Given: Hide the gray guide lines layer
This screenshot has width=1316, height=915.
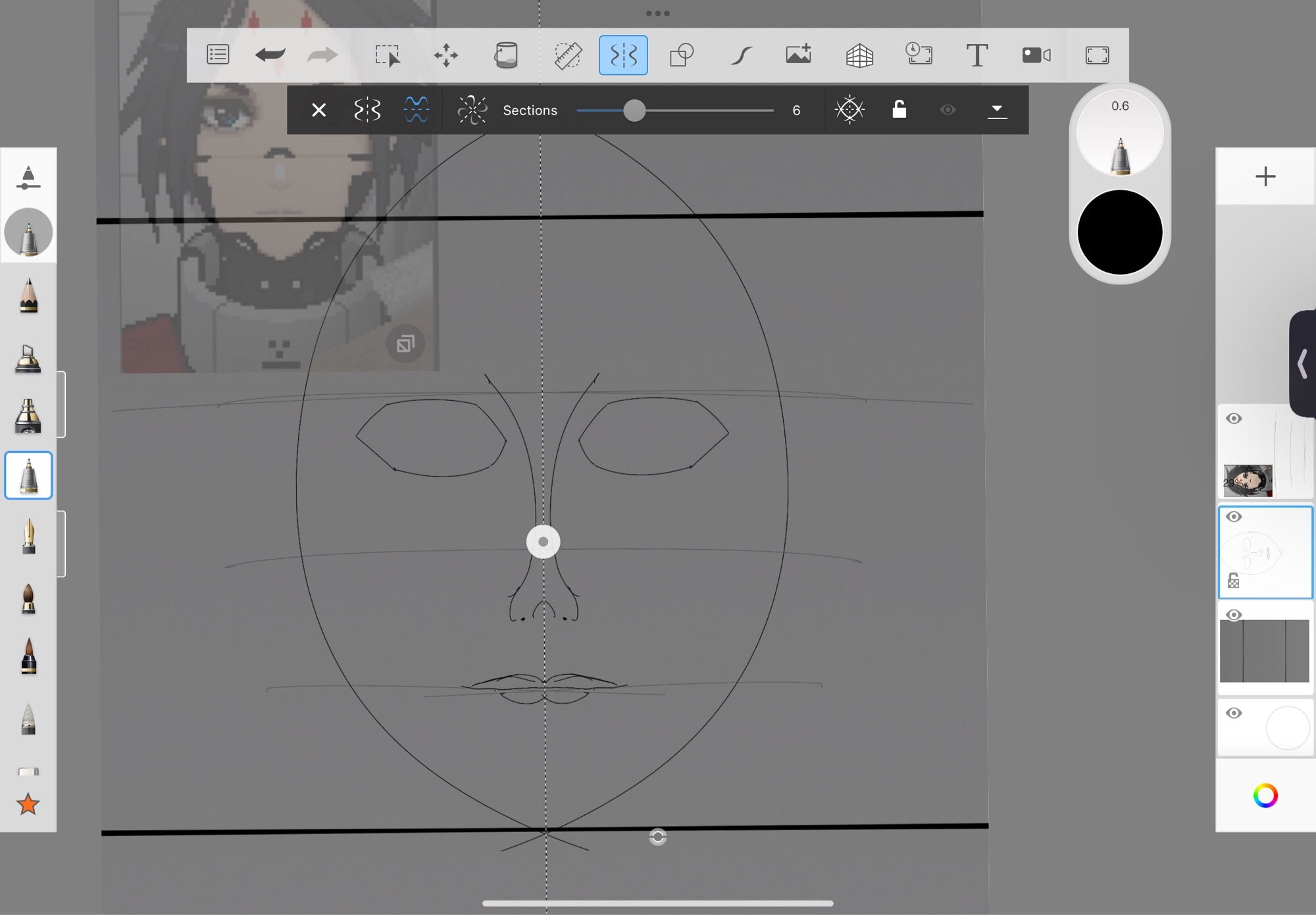Looking at the screenshot, I should coord(1234,615).
